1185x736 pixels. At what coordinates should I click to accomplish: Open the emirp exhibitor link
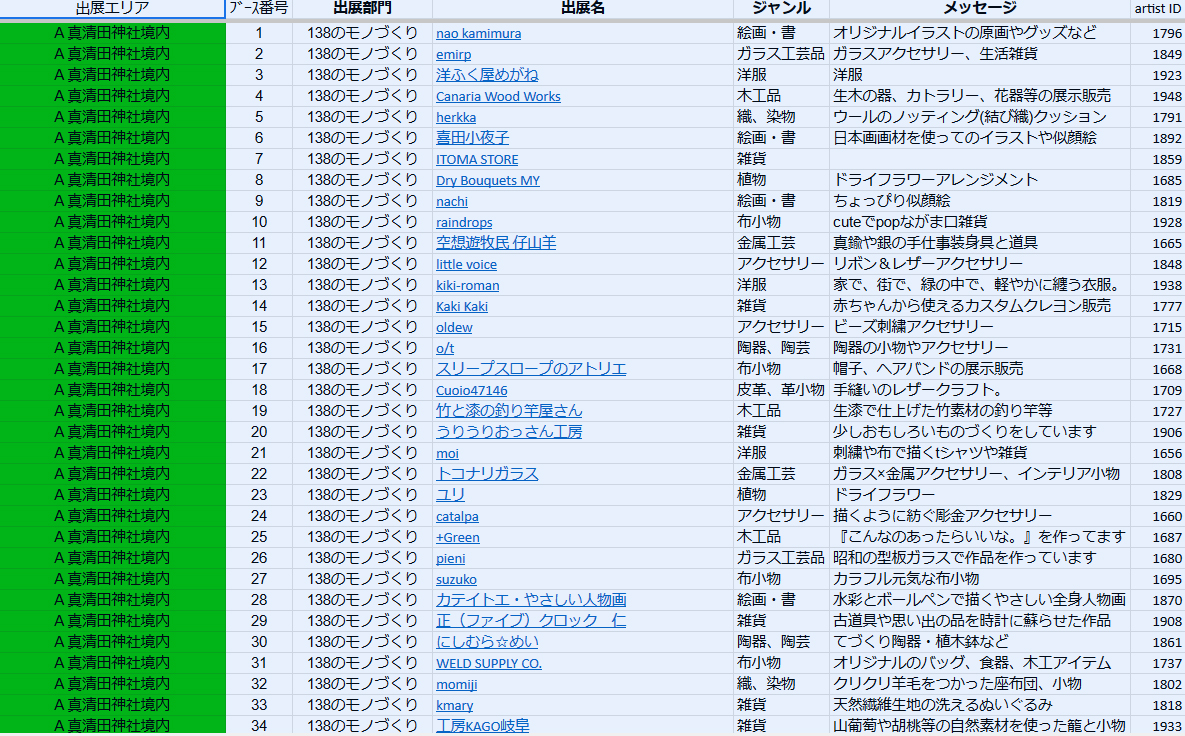coord(453,54)
